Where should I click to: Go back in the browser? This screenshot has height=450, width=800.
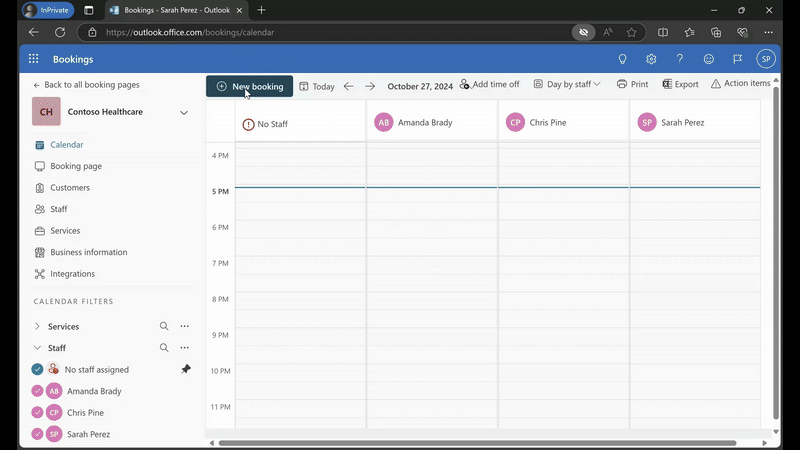tap(34, 32)
